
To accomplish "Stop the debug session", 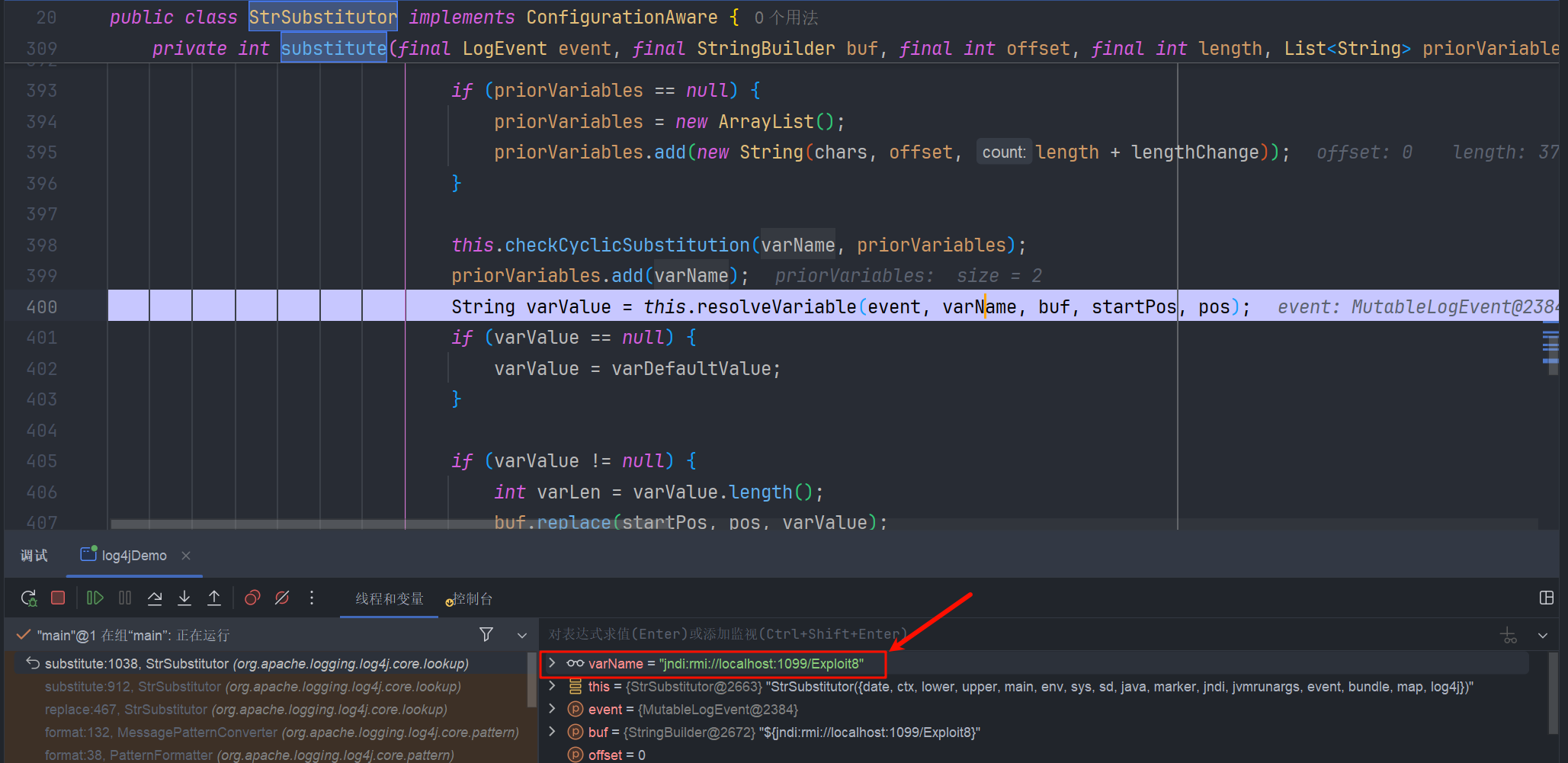I will [x=58, y=598].
